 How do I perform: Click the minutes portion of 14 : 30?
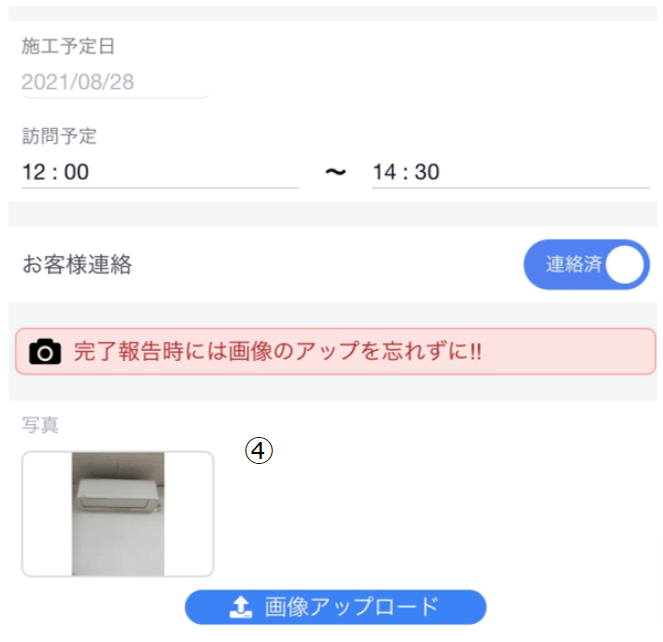(427, 172)
